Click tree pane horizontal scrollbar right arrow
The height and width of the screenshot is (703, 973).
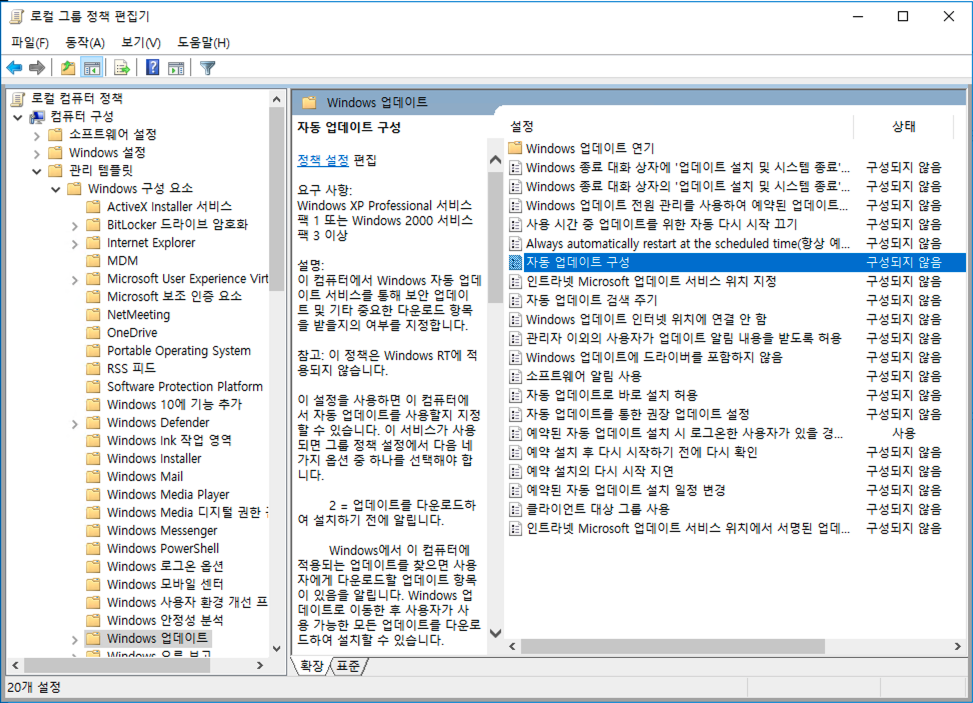tap(260, 665)
